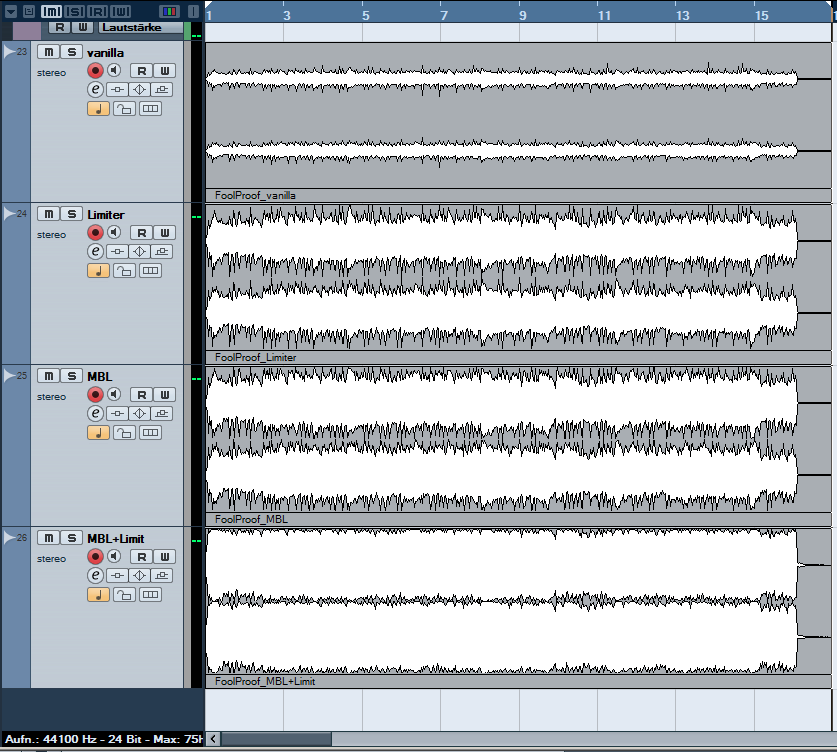Solo the Limiter track
The height and width of the screenshot is (752, 837).
coord(71,214)
